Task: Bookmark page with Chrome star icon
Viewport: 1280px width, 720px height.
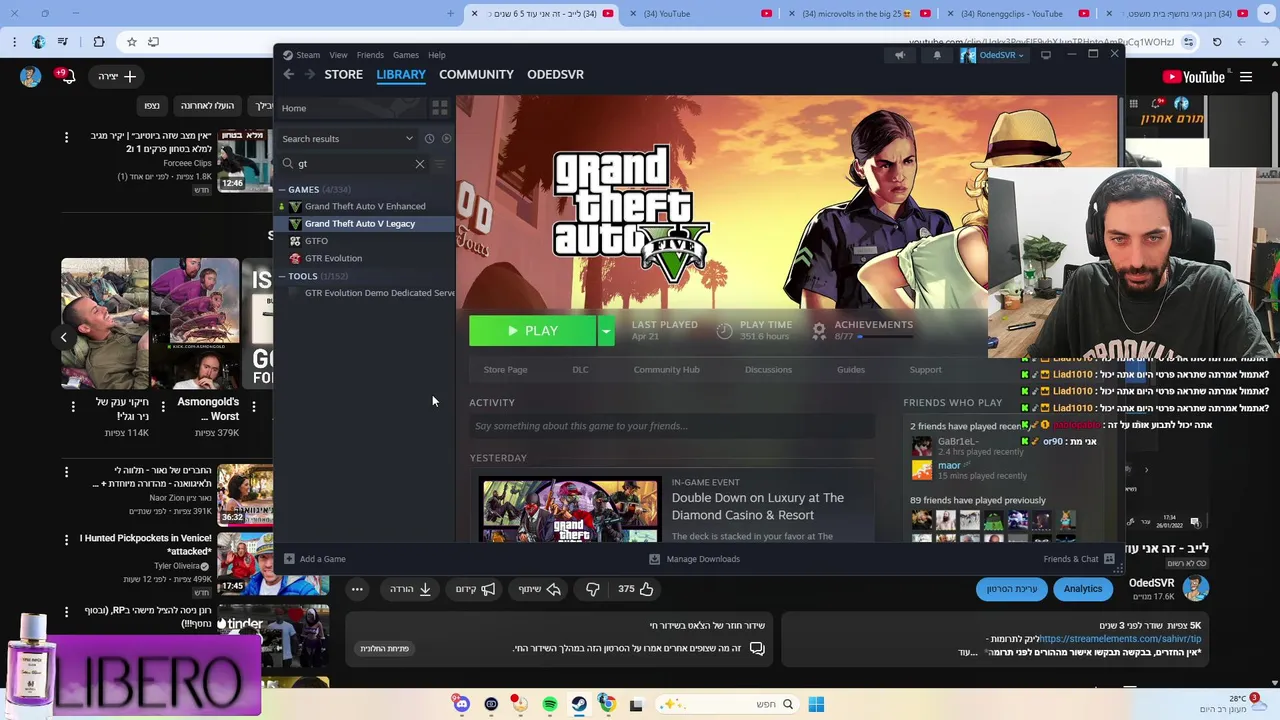Action: (131, 42)
